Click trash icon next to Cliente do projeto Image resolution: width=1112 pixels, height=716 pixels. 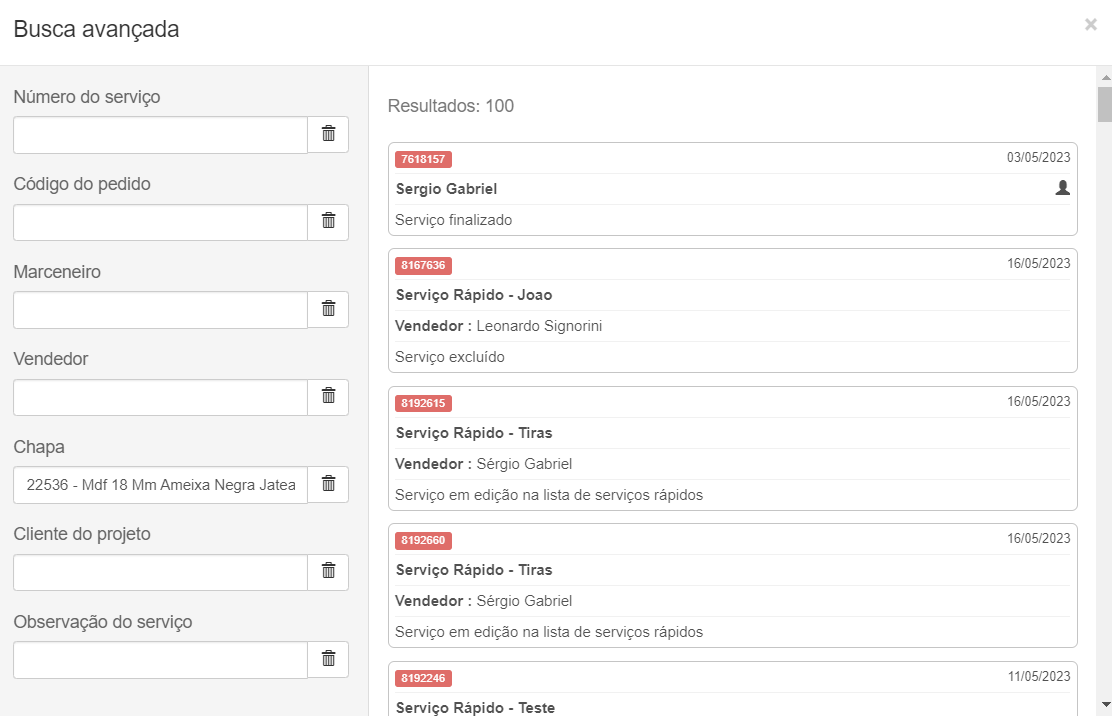[328, 572]
